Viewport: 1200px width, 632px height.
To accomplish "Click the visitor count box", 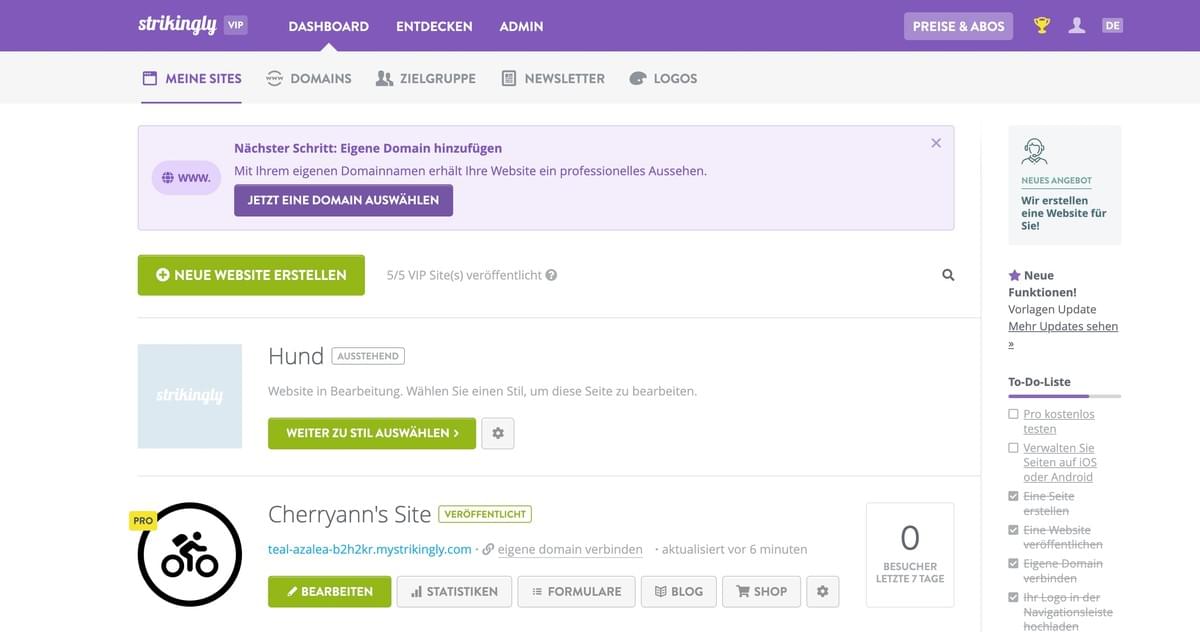I will coord(910,554).
